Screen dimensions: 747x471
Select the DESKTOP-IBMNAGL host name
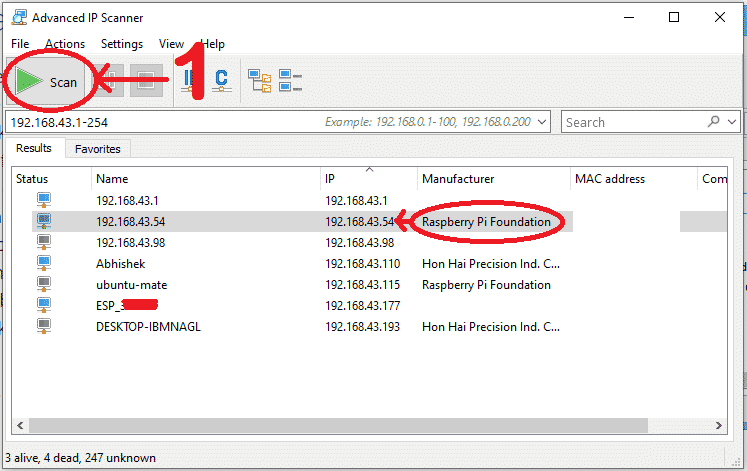(148, 327)
